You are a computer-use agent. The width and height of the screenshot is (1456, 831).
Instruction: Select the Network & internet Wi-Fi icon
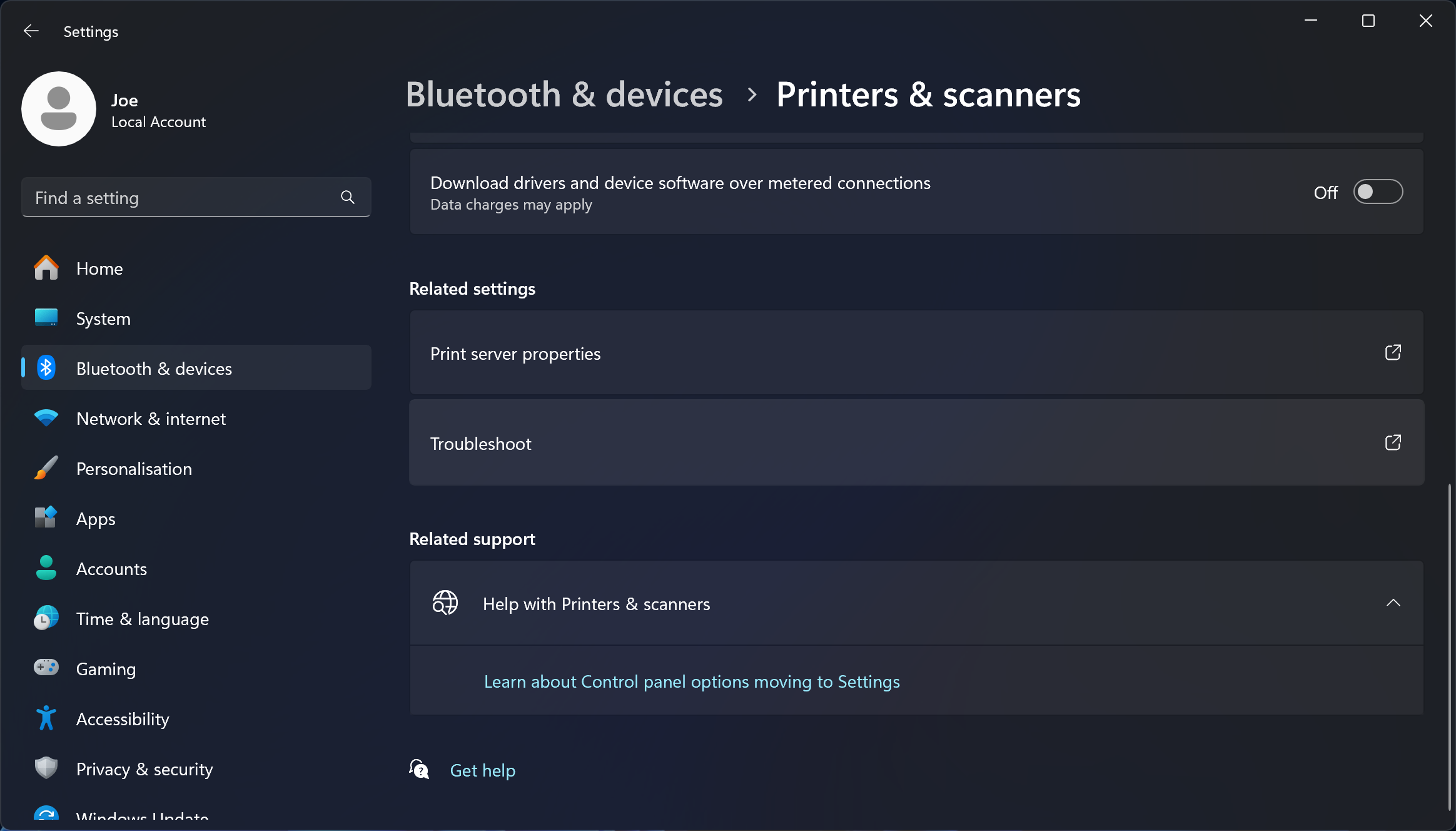pos(46,418)
